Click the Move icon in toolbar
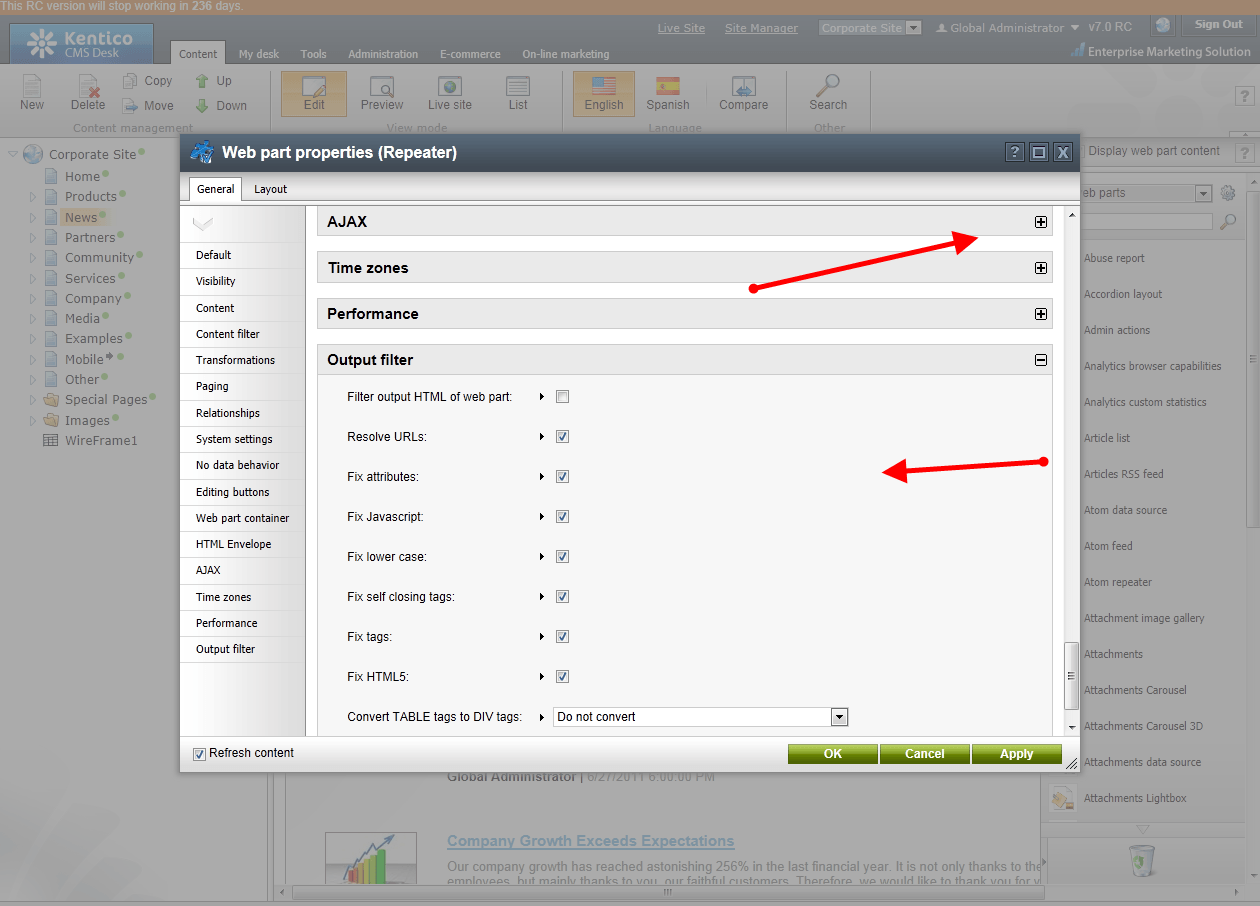The height and width of the screenshot is (906, 1260). (x=130, y=105)
